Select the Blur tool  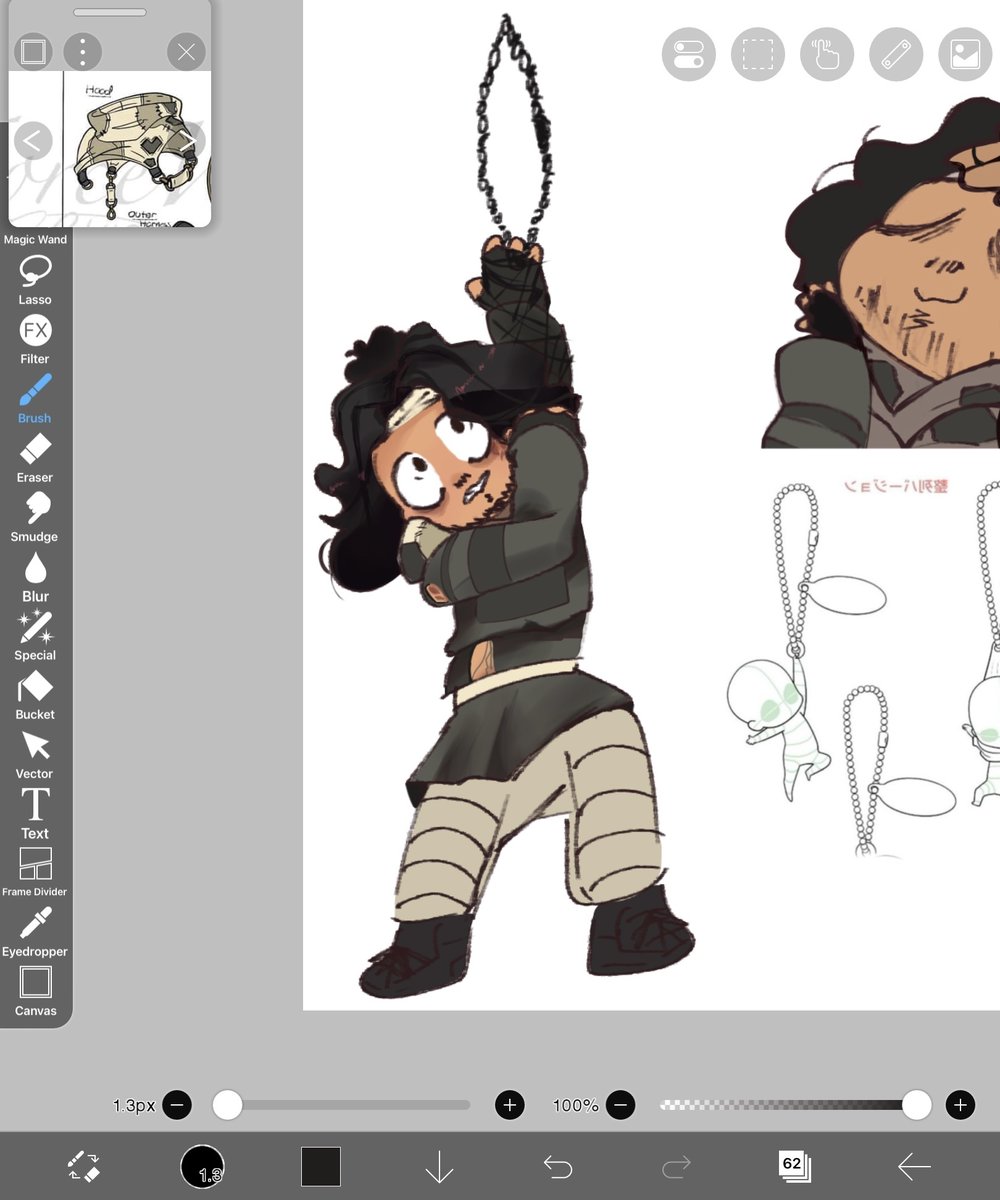(x=35, y=576)
